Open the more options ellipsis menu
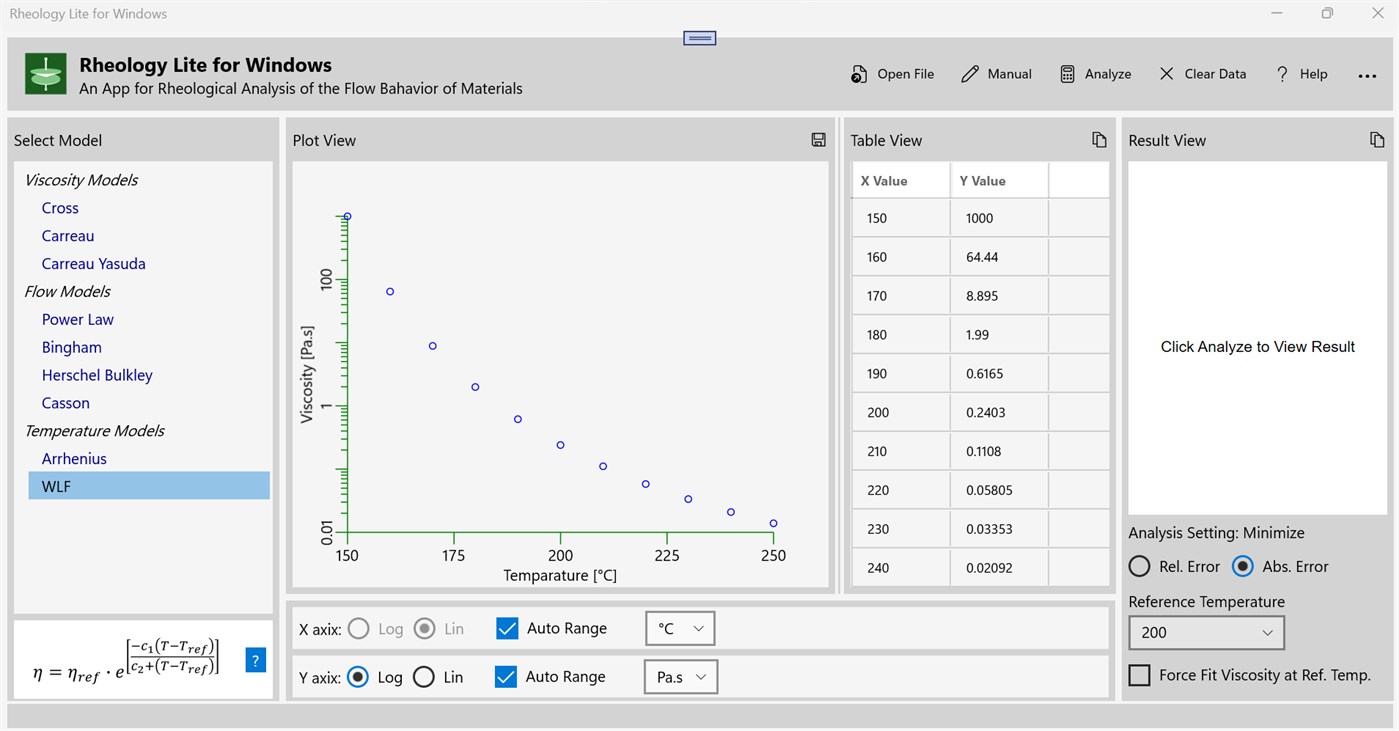The image size is (1399, 731). pos(1366,74)
